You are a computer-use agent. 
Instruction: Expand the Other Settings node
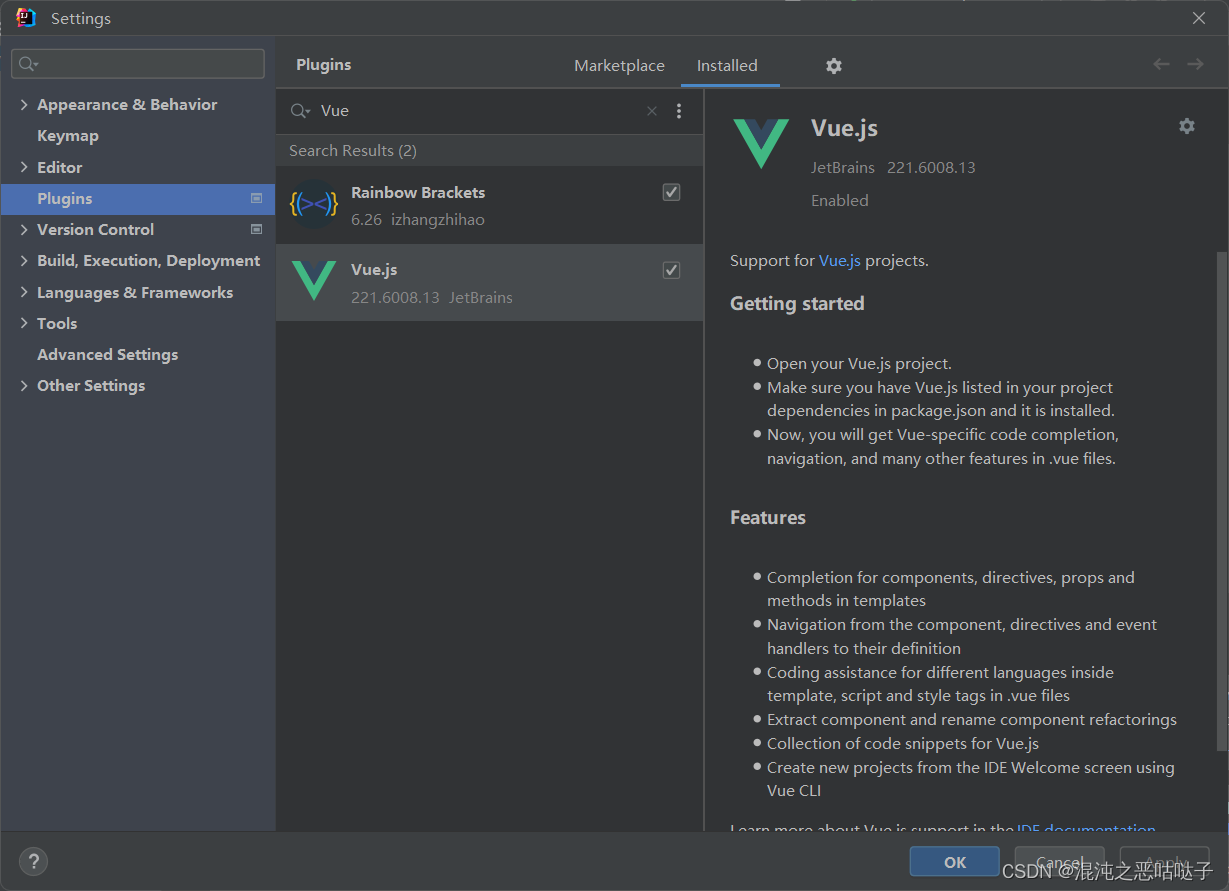click(24, 385)
